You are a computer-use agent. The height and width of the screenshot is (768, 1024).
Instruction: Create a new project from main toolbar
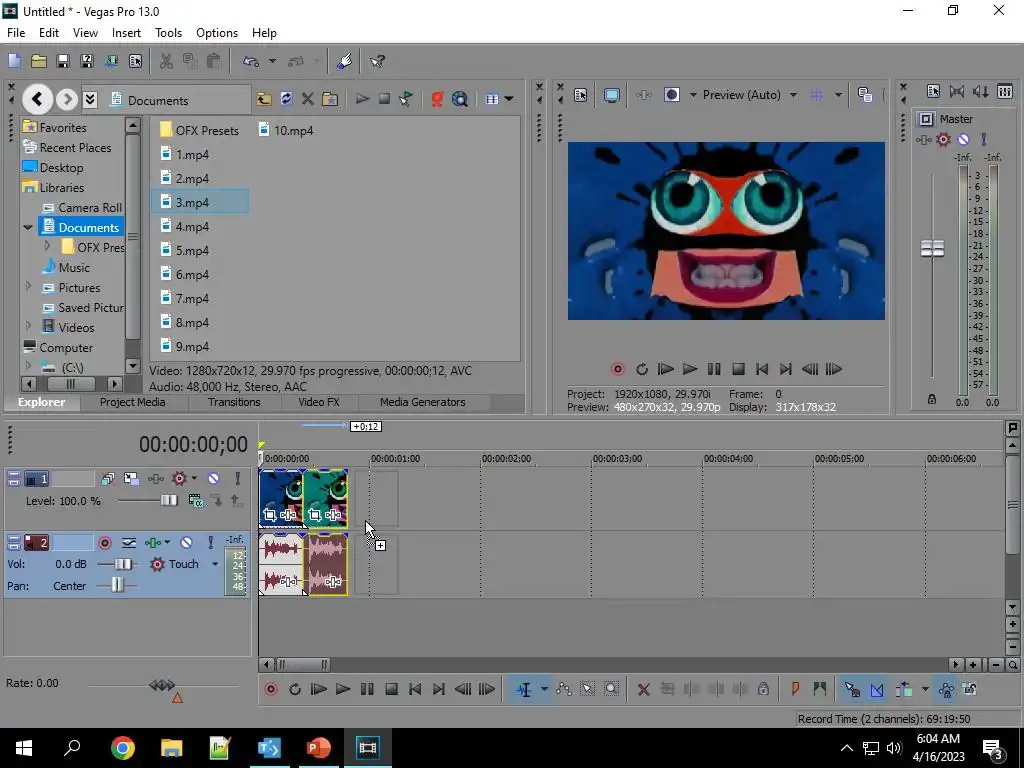click(14, 61)
